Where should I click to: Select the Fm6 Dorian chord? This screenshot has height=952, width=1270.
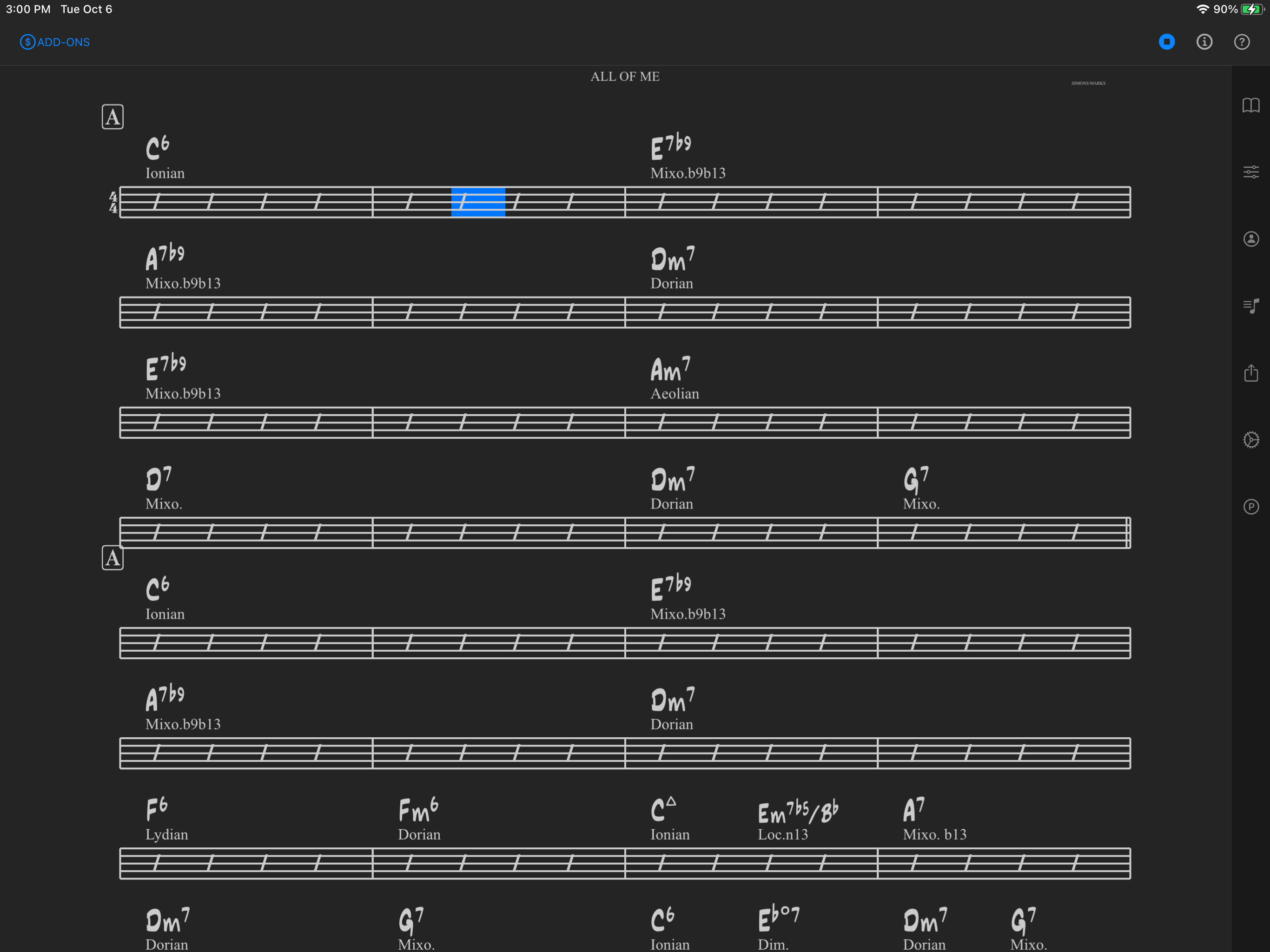[418, 810]
